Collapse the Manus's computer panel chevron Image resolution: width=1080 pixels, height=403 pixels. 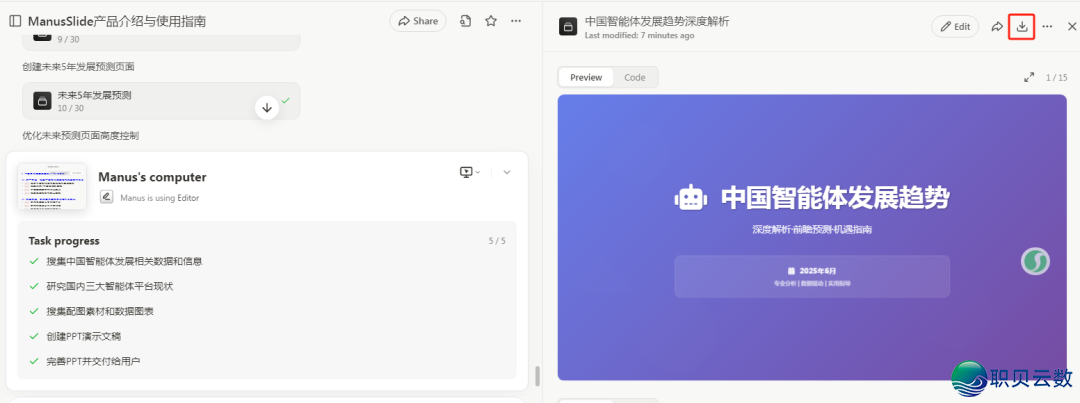pyautogui.click(x=506, y=172)
